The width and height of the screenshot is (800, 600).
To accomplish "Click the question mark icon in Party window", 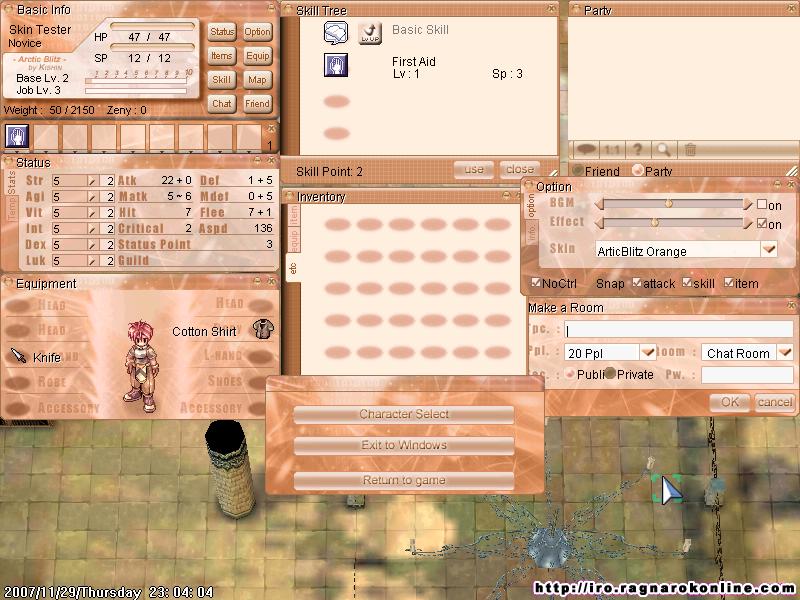I will pos(637,149).
